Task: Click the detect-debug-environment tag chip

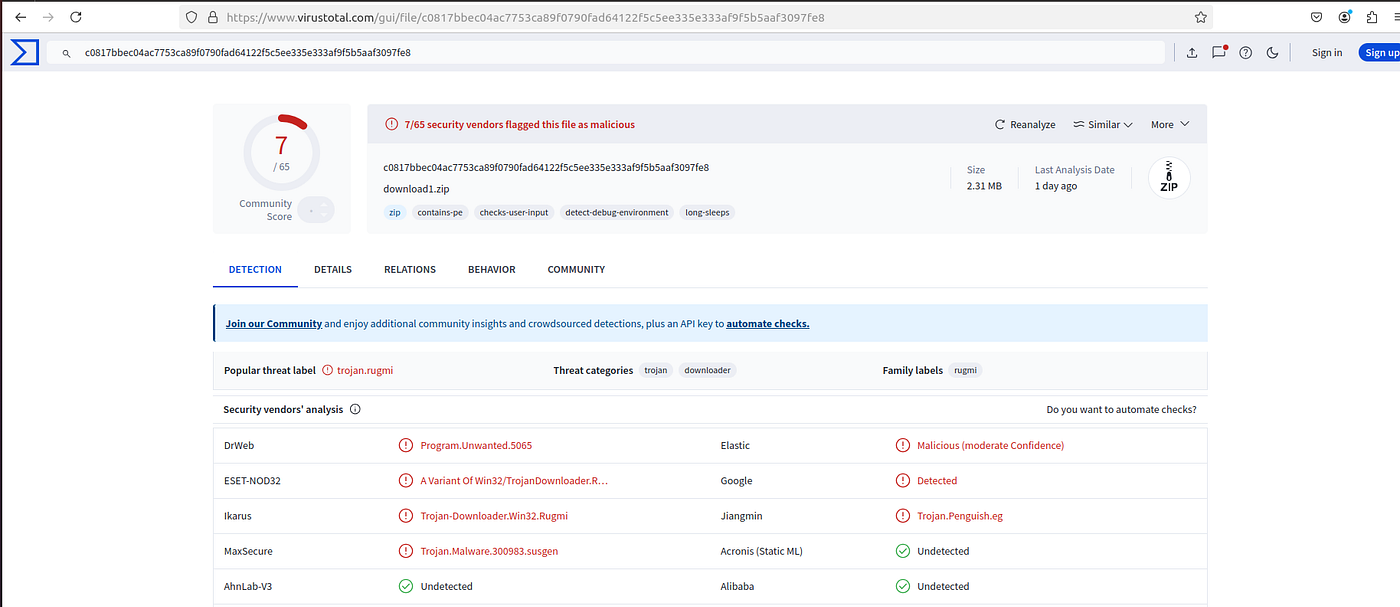Action: tap(617, 212)
